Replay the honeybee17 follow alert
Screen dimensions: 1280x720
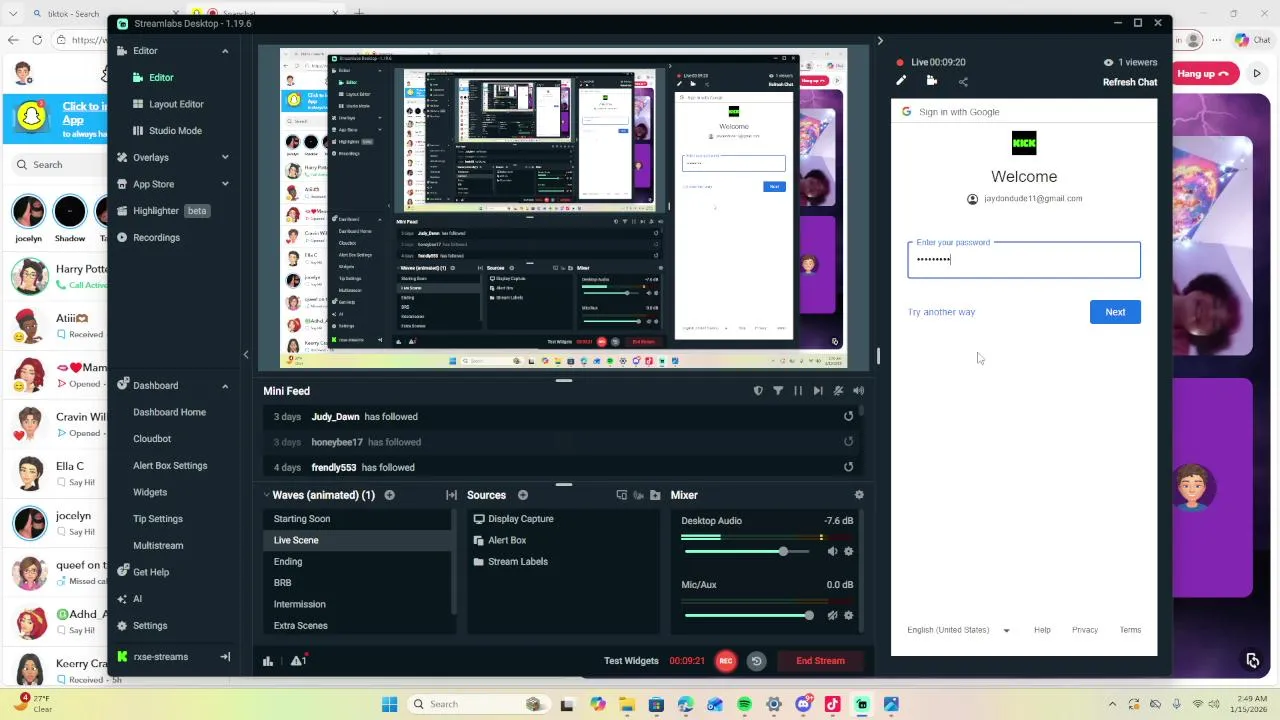coord(848,442)
